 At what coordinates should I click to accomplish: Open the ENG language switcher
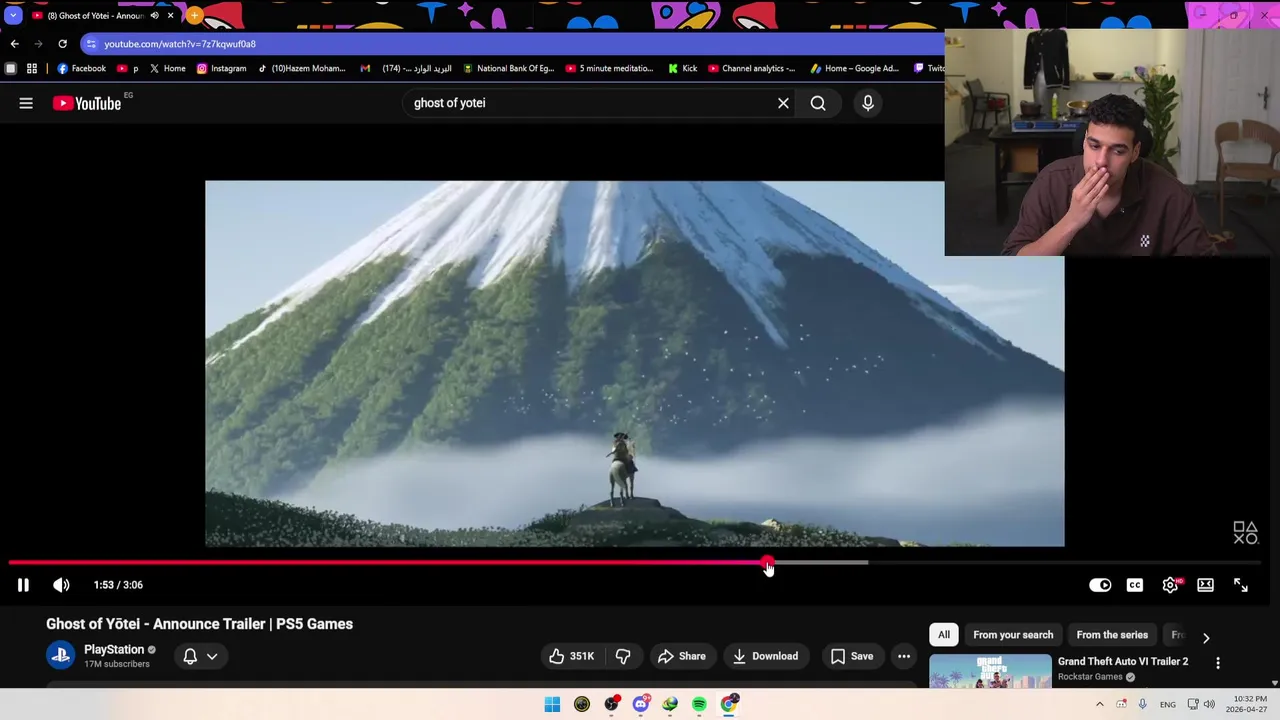click(1168, 704)
